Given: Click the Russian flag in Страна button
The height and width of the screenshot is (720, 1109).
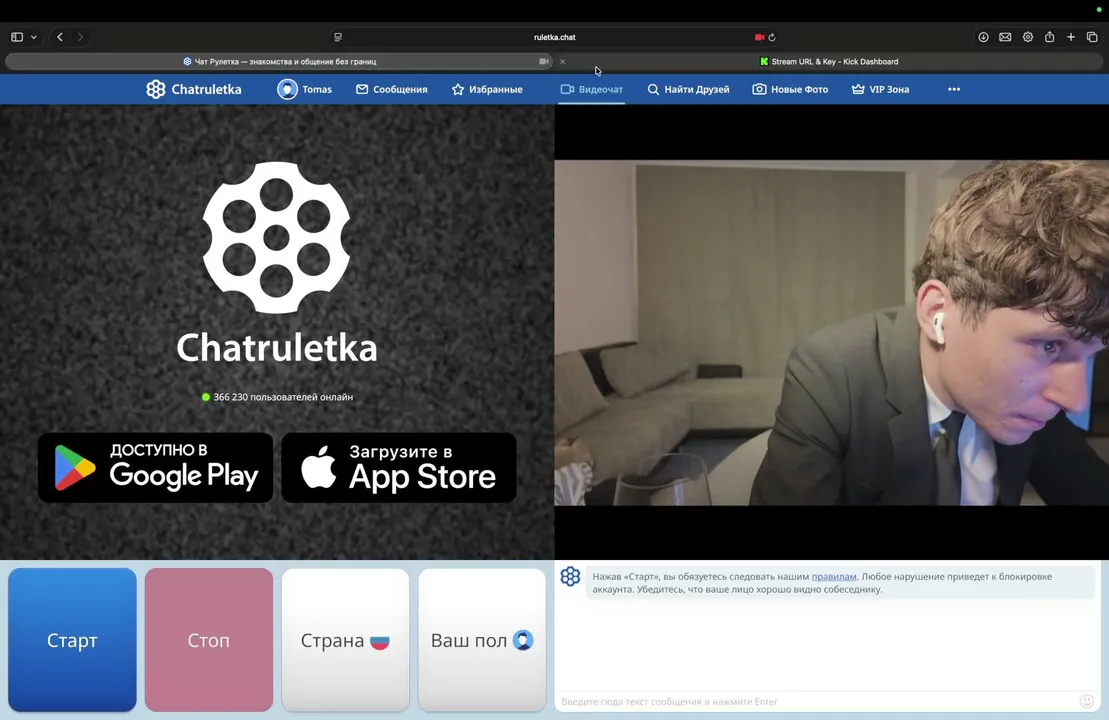Looking at the screenshot, I should [x=380, y=641].
